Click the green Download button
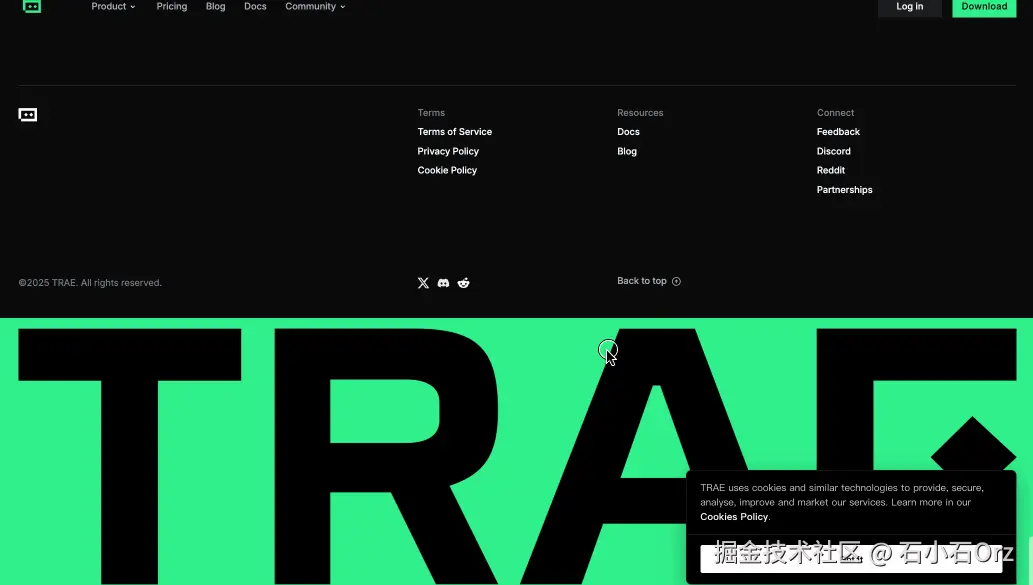 pos(984,7)
